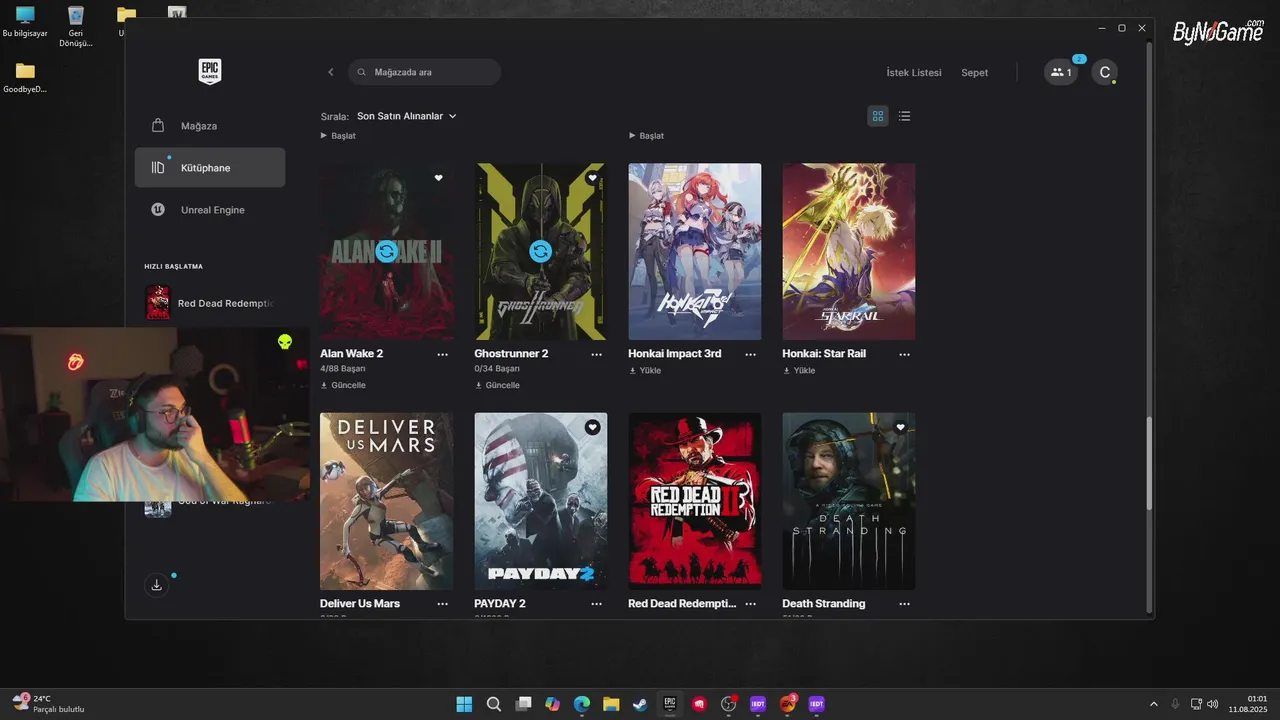Click the first Başlat launch button
Viewport: 1280px width, 720px height.
[x=338, y=136]
